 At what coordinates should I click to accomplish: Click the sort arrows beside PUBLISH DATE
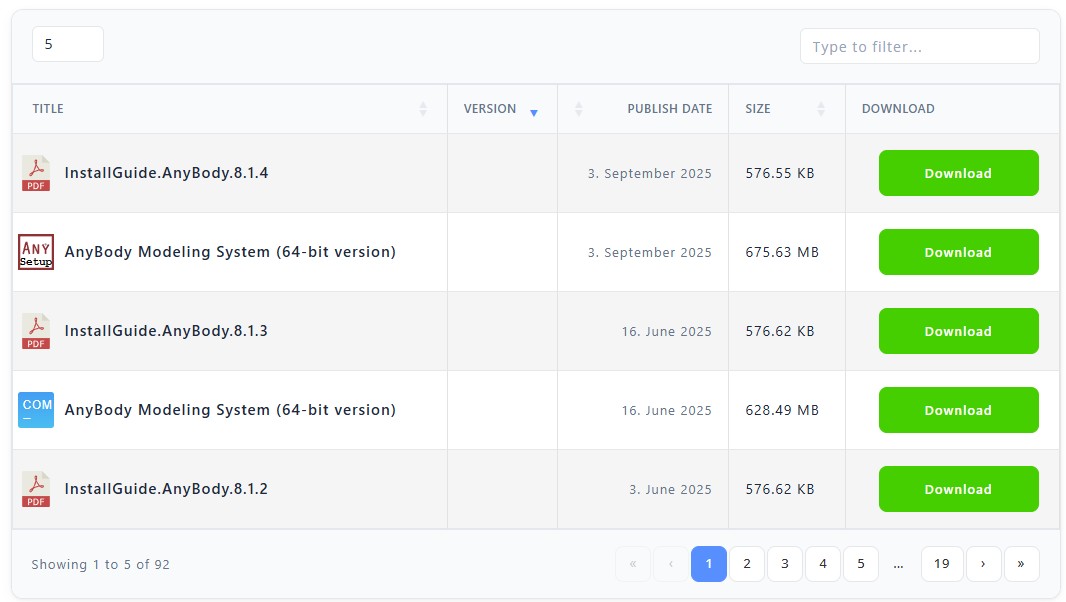coord(578,108)
